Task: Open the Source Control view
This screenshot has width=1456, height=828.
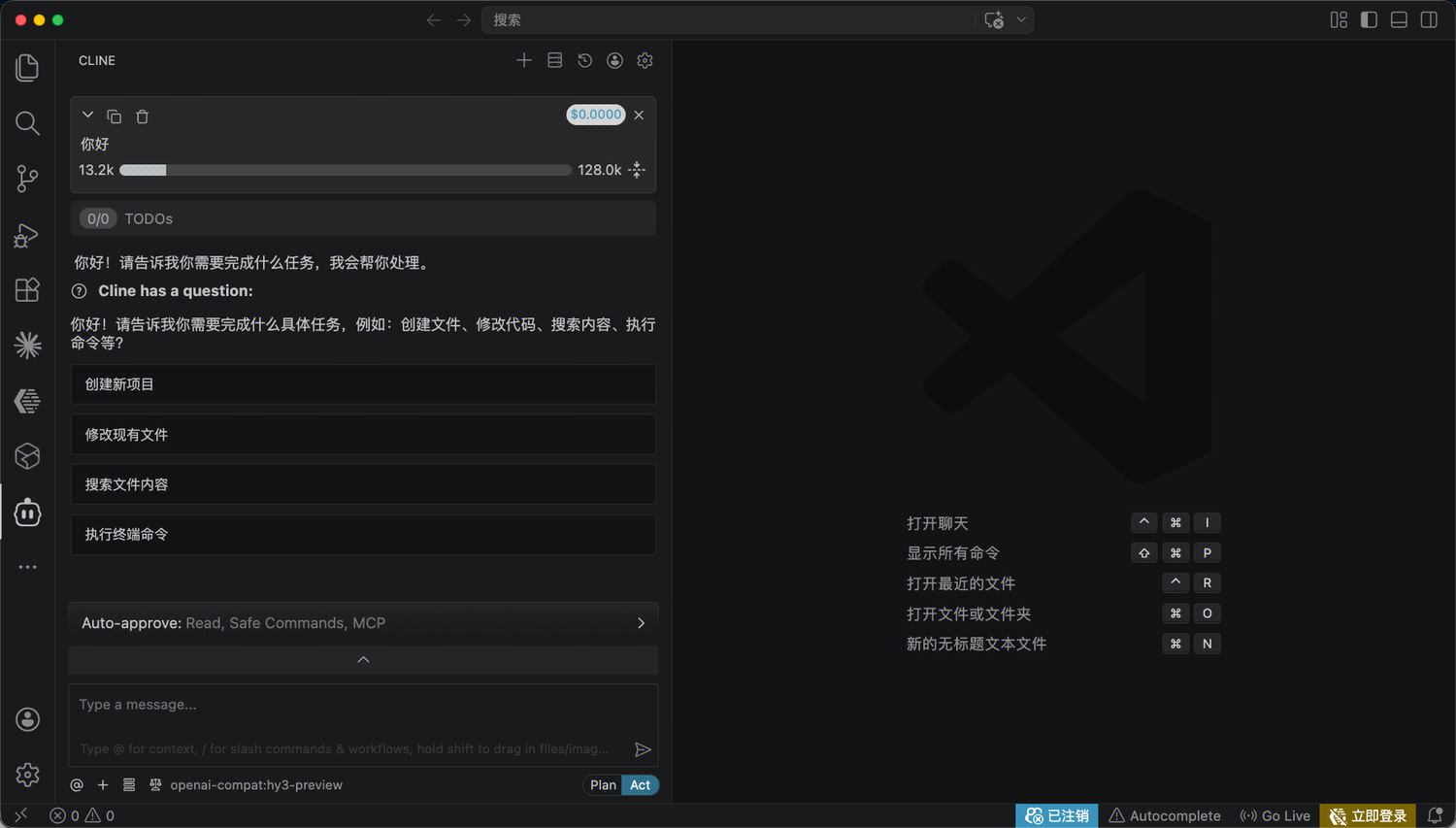Action: [27, 179]
